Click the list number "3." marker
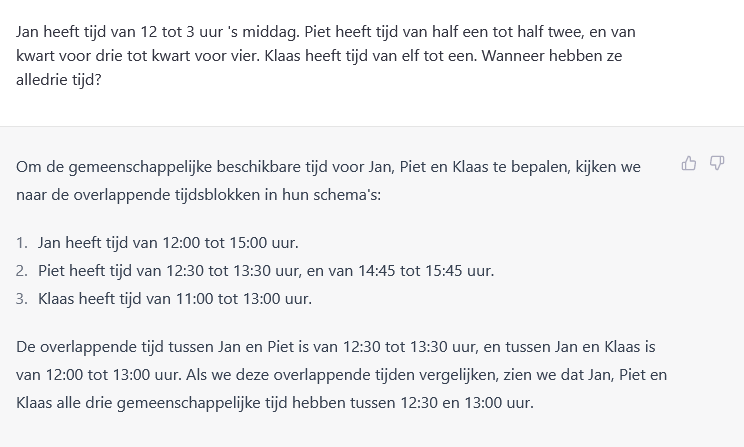This screenshot has width=744, height=447. click(22, 298)
